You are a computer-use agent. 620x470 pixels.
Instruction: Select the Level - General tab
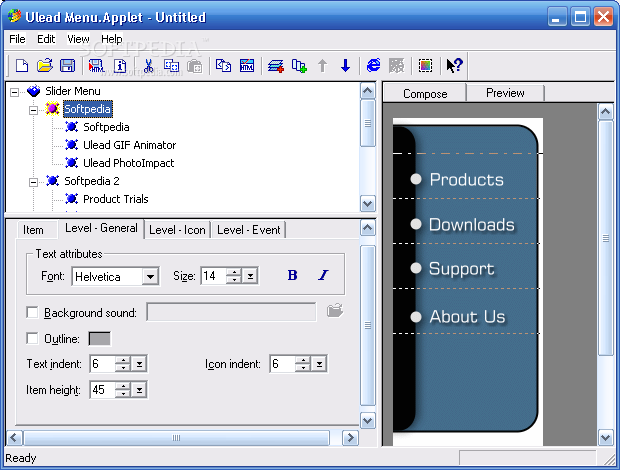(101, 228)
